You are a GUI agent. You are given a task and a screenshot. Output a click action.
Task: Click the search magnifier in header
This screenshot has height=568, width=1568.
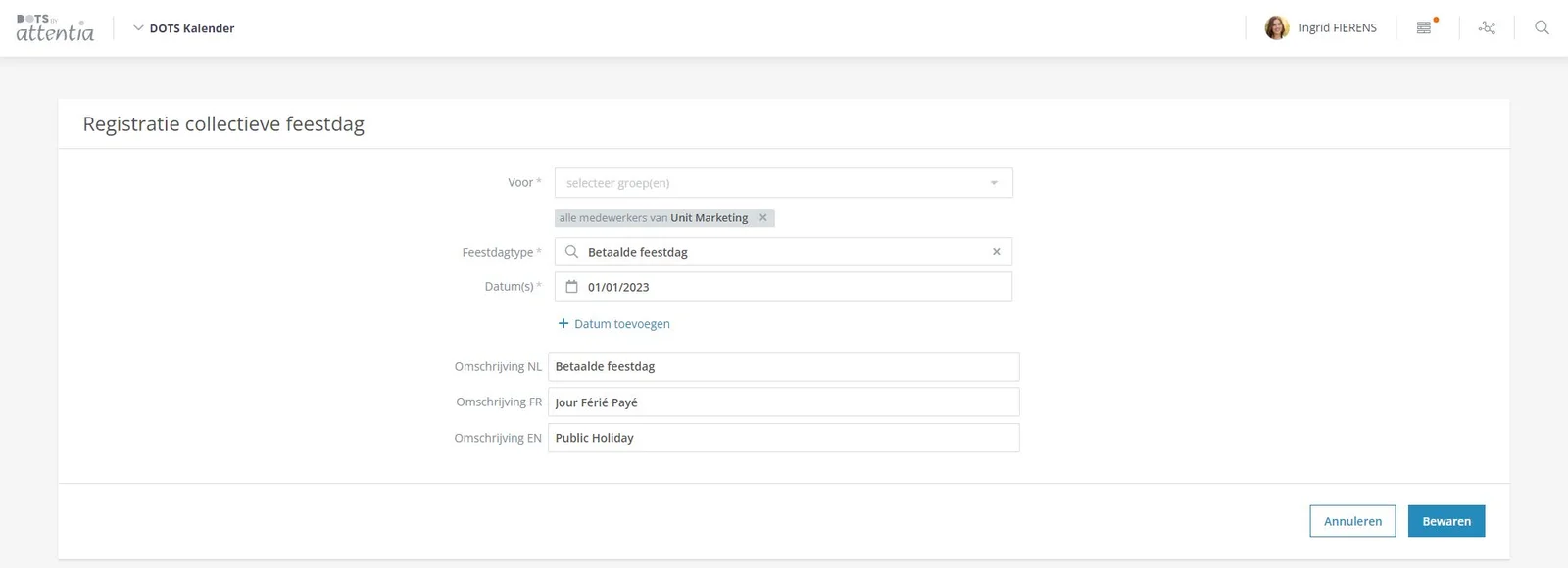pos(1542,27)
